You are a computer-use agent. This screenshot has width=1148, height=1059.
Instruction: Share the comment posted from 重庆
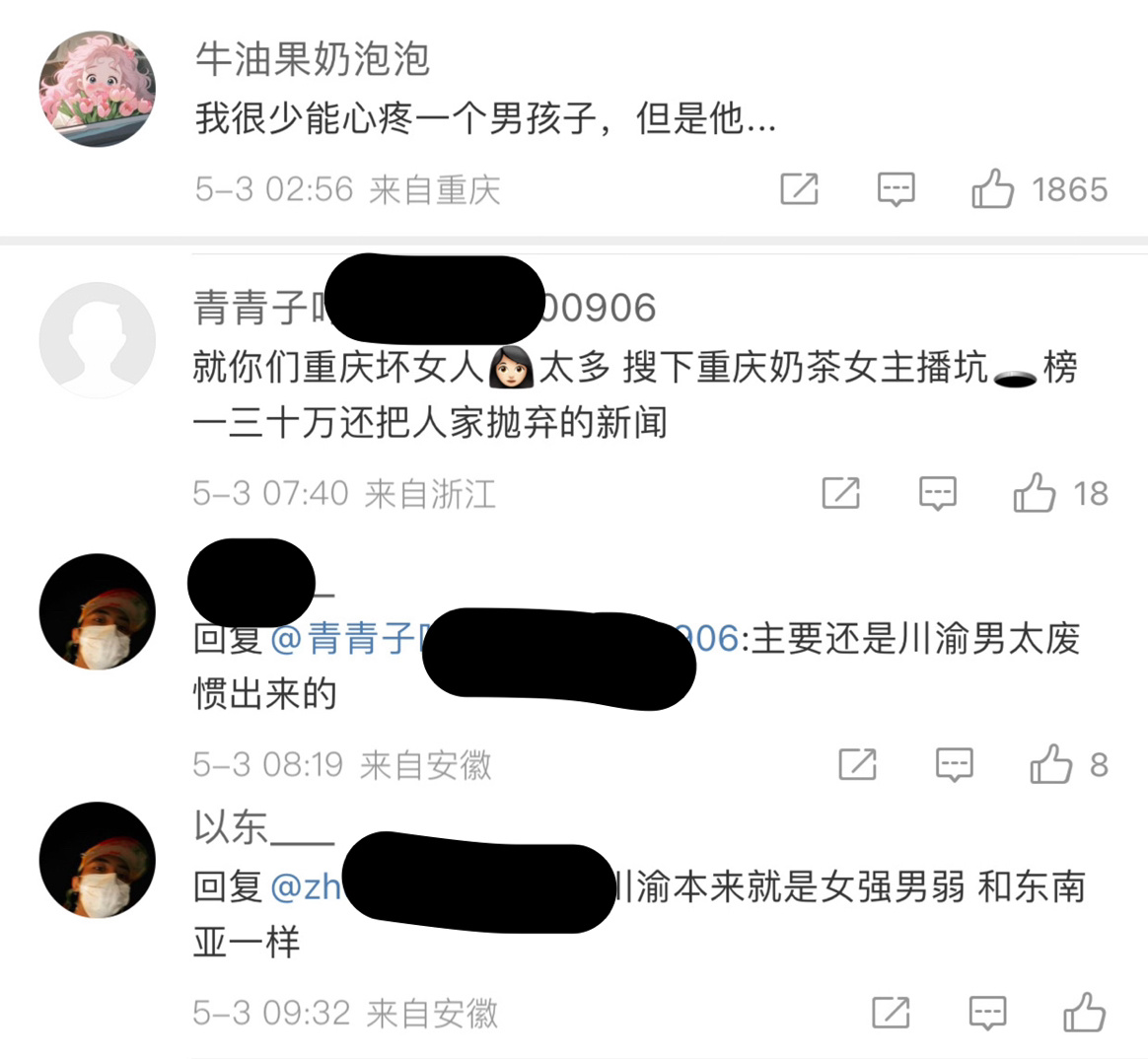point(799,188)
